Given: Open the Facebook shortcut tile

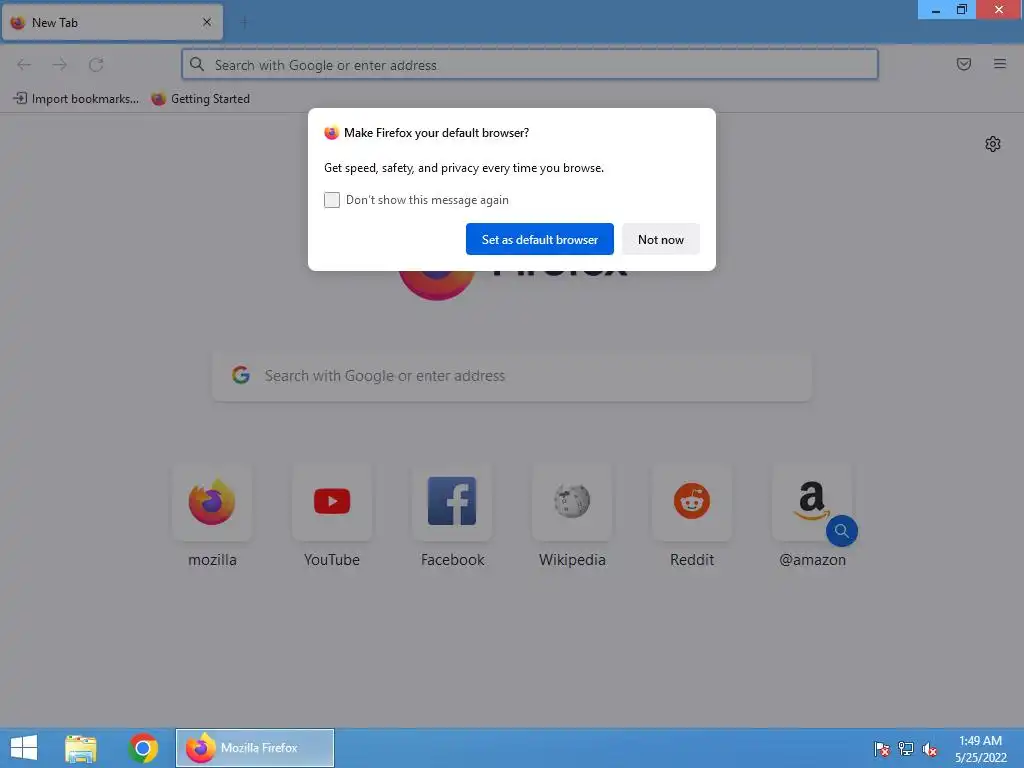Looking at the screenshot, I should click(452, 502).
